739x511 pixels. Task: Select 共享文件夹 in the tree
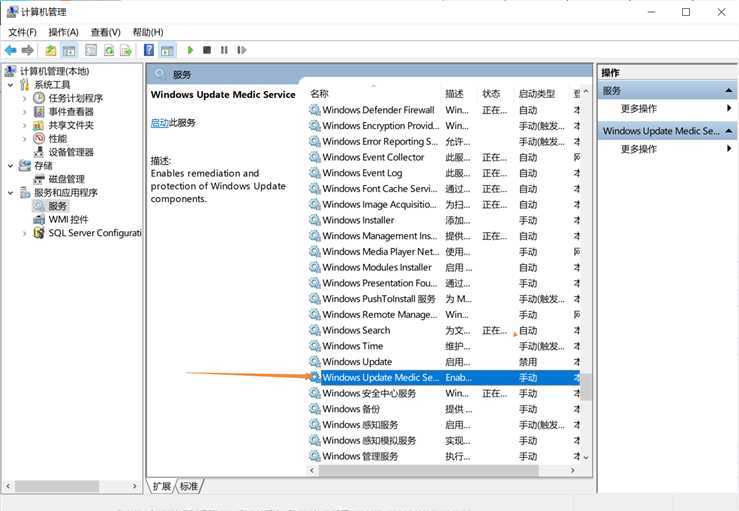click(x=71, y=125)
